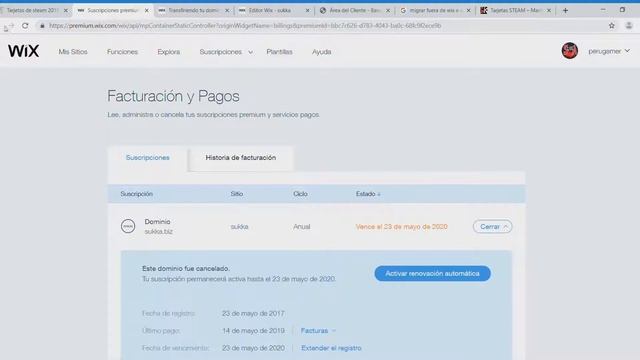Screen dimensions: 640x360
Task: Select the Historia de facturación tab
Action: (241, 158)
